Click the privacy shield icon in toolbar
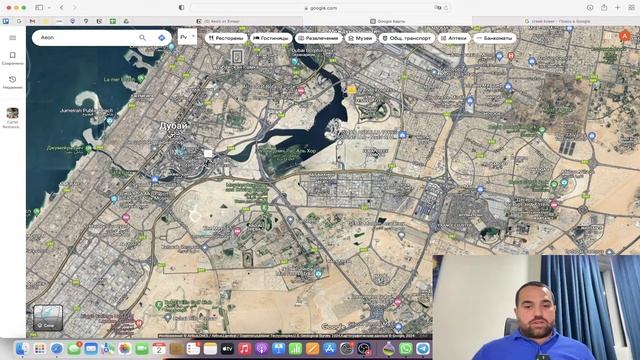This screenshot has width=640, height=360. click(x=181, y=7)
